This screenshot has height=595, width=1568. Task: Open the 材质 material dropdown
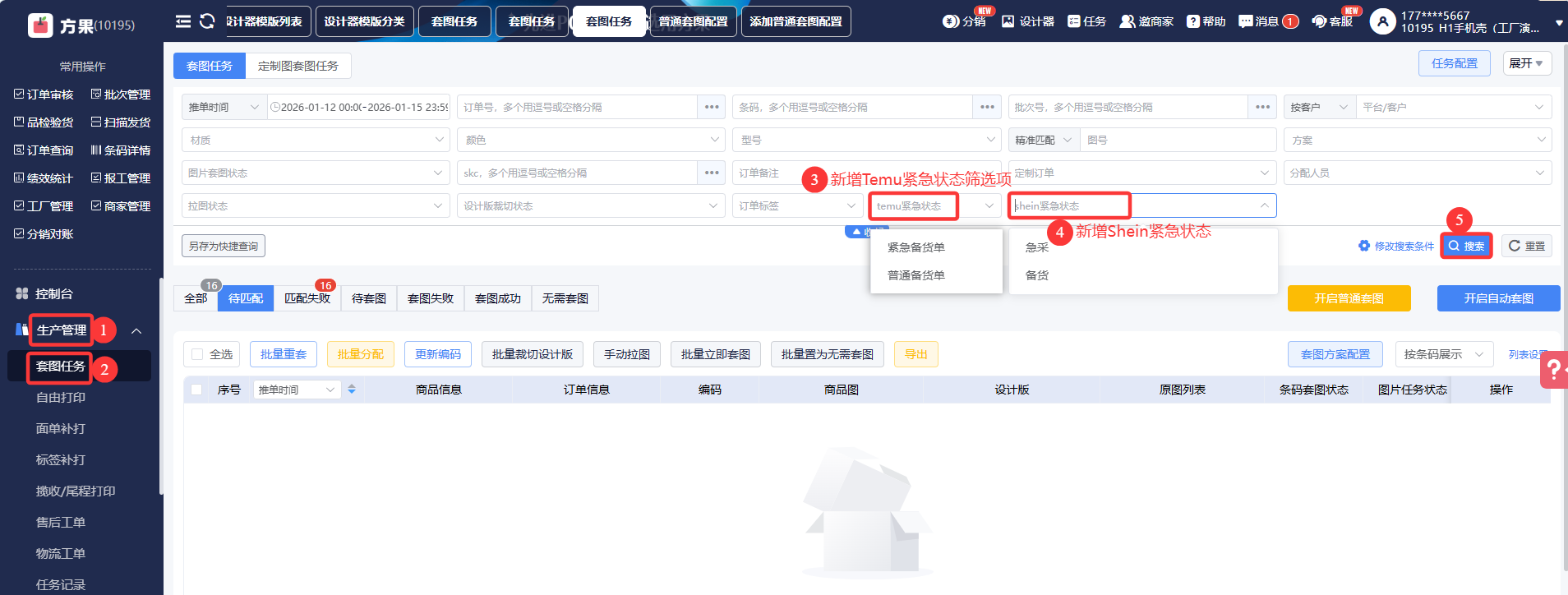click(x=316, y=140)
